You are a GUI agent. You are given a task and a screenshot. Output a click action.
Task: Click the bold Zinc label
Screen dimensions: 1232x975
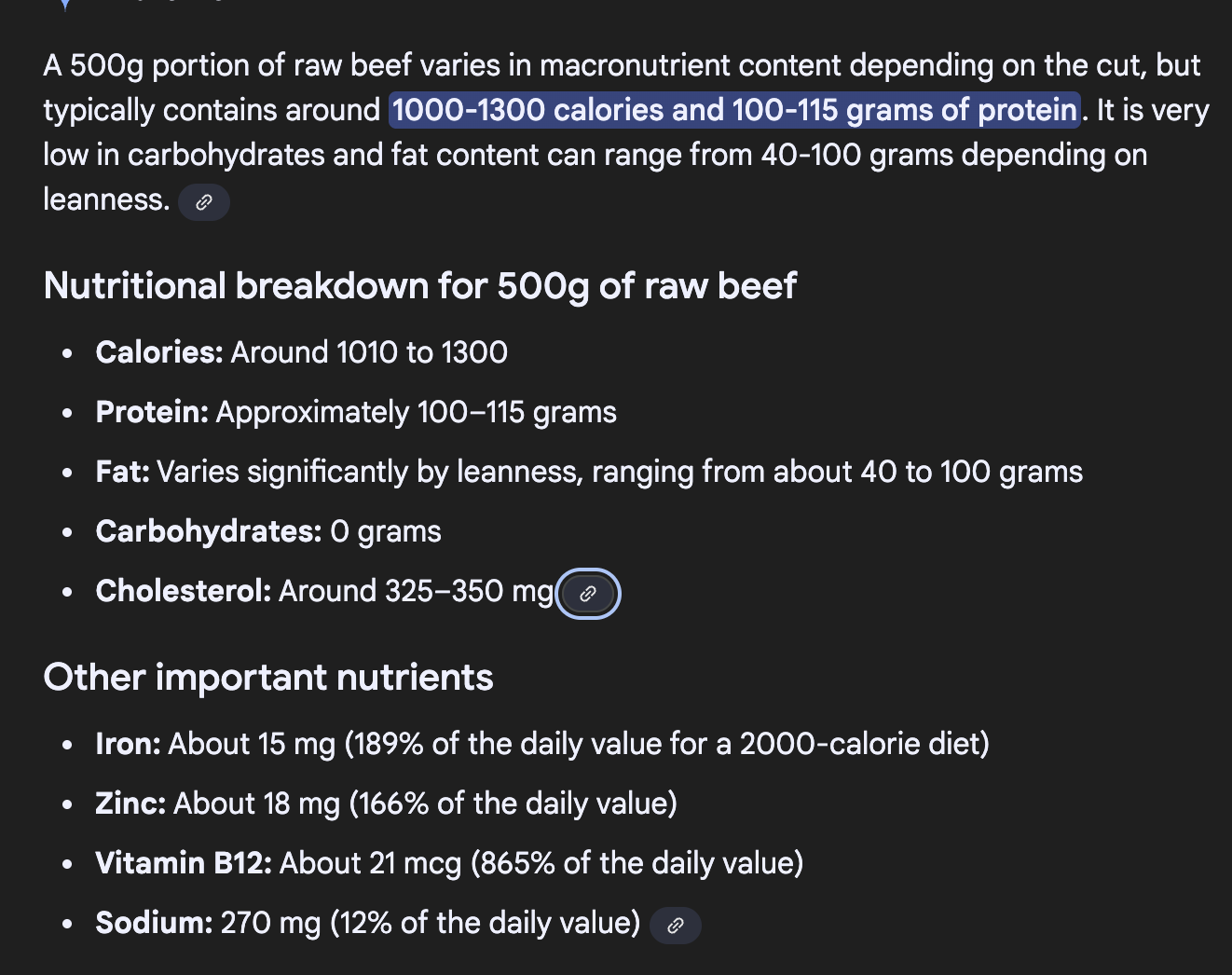tap(130, 803)
